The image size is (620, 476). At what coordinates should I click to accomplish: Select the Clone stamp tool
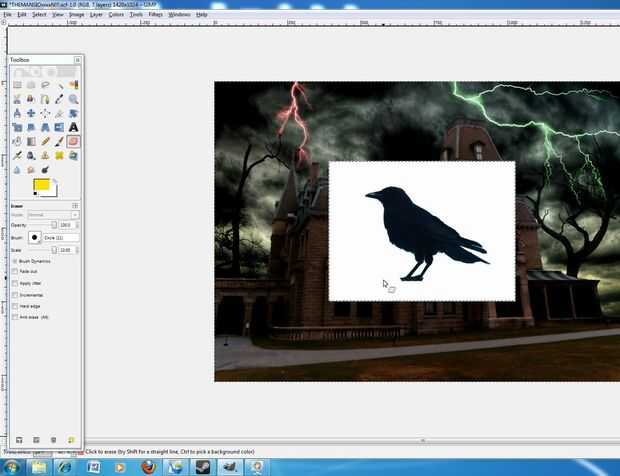[x=45, y=156]
